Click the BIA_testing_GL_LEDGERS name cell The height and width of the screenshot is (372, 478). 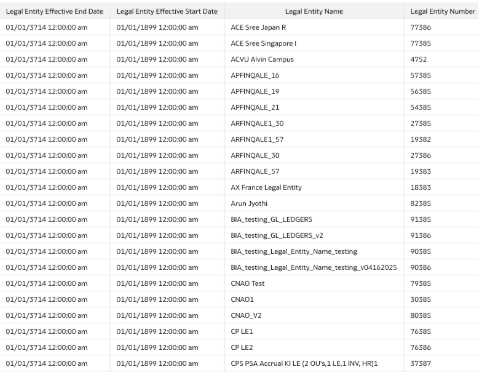click(271, 219)
